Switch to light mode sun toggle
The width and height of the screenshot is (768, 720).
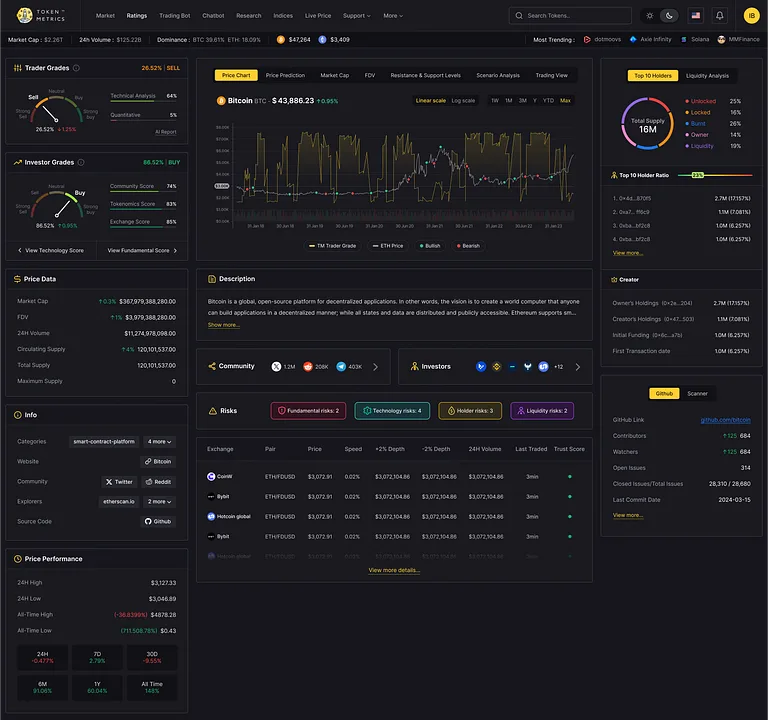click(649, 16)
